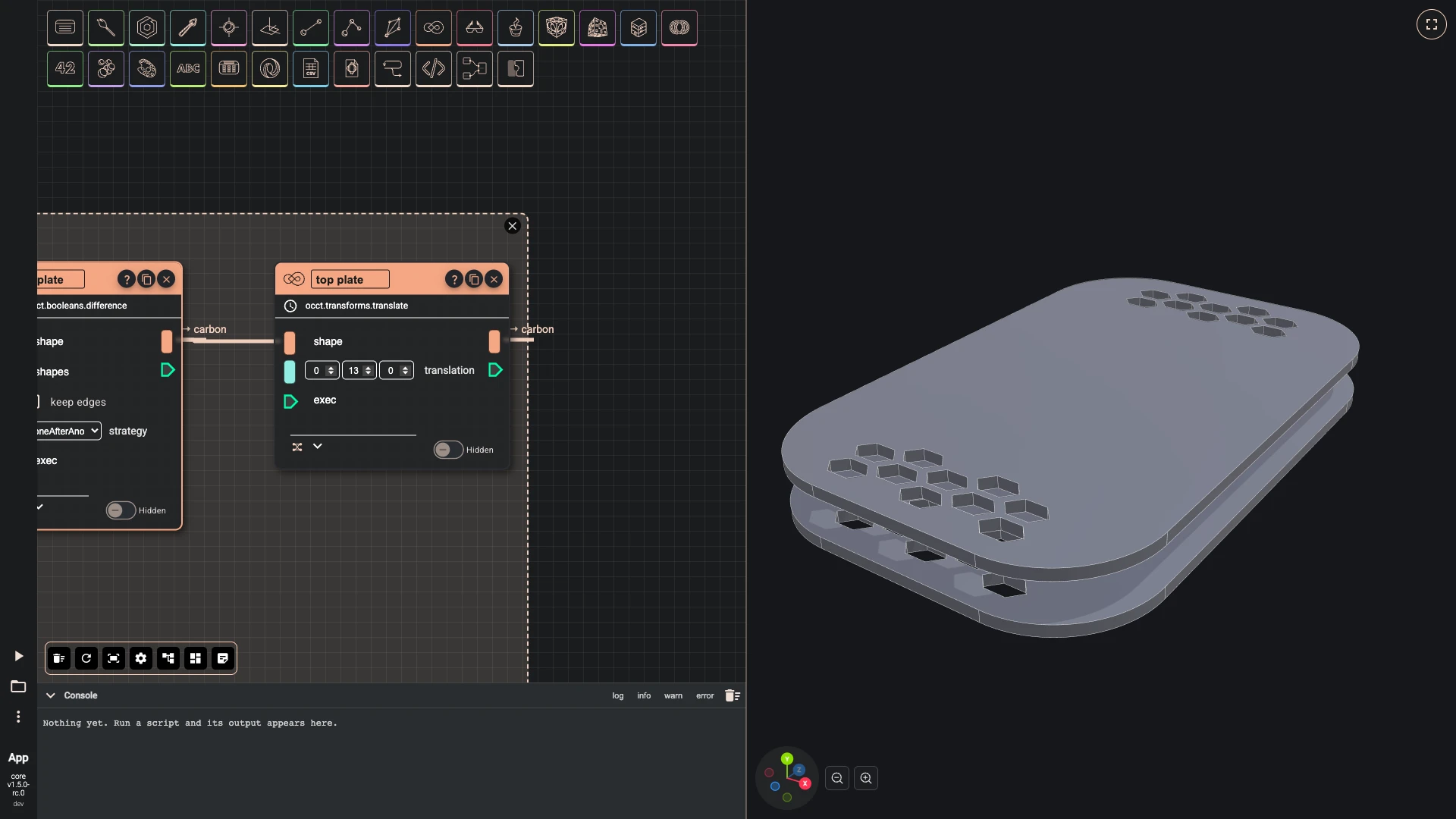Collapse the Console panel chevron
This screenshot has height=819, width=1456.
tap(51, 695)
